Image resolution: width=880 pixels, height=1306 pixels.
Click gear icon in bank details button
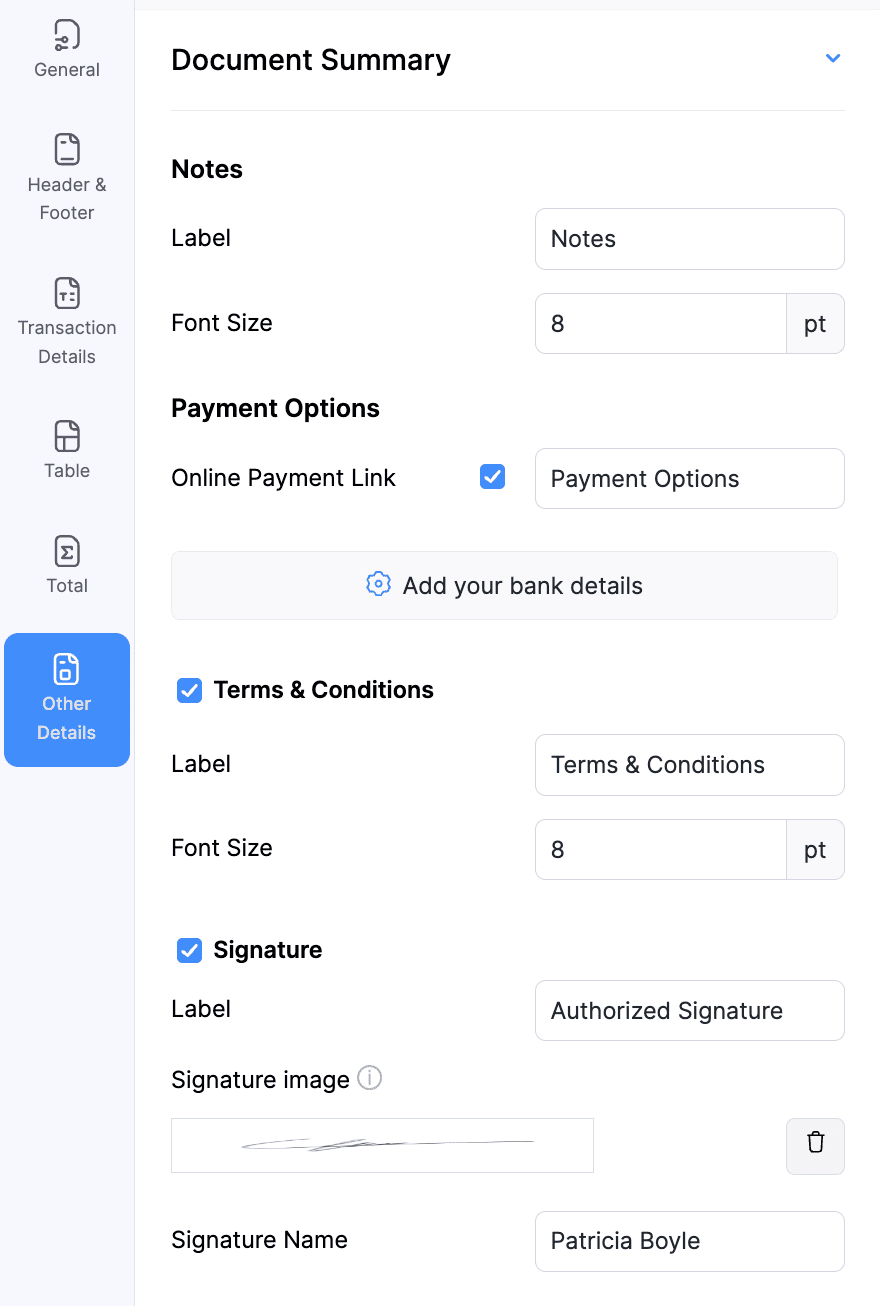pos(378,584)
